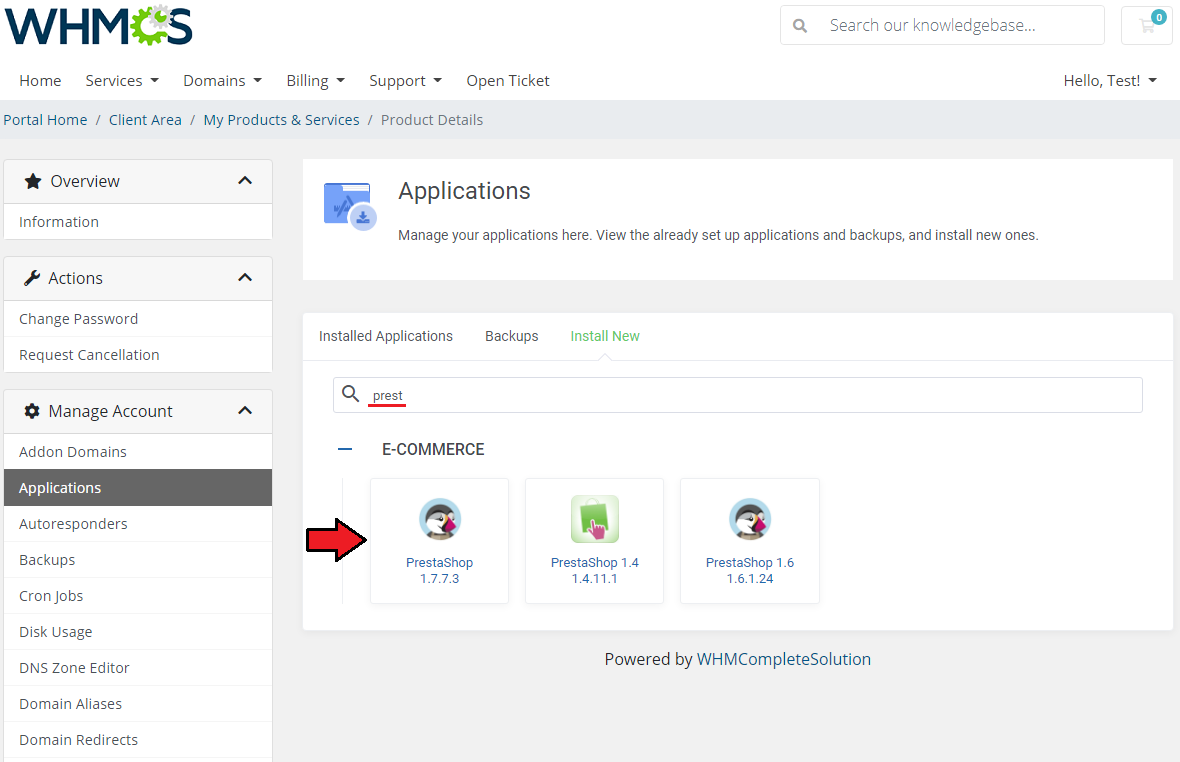Screen dimensions: 1180x762
Task: Click the PrestaShop 1.6 penguin icon
Action: pos(749,520)
